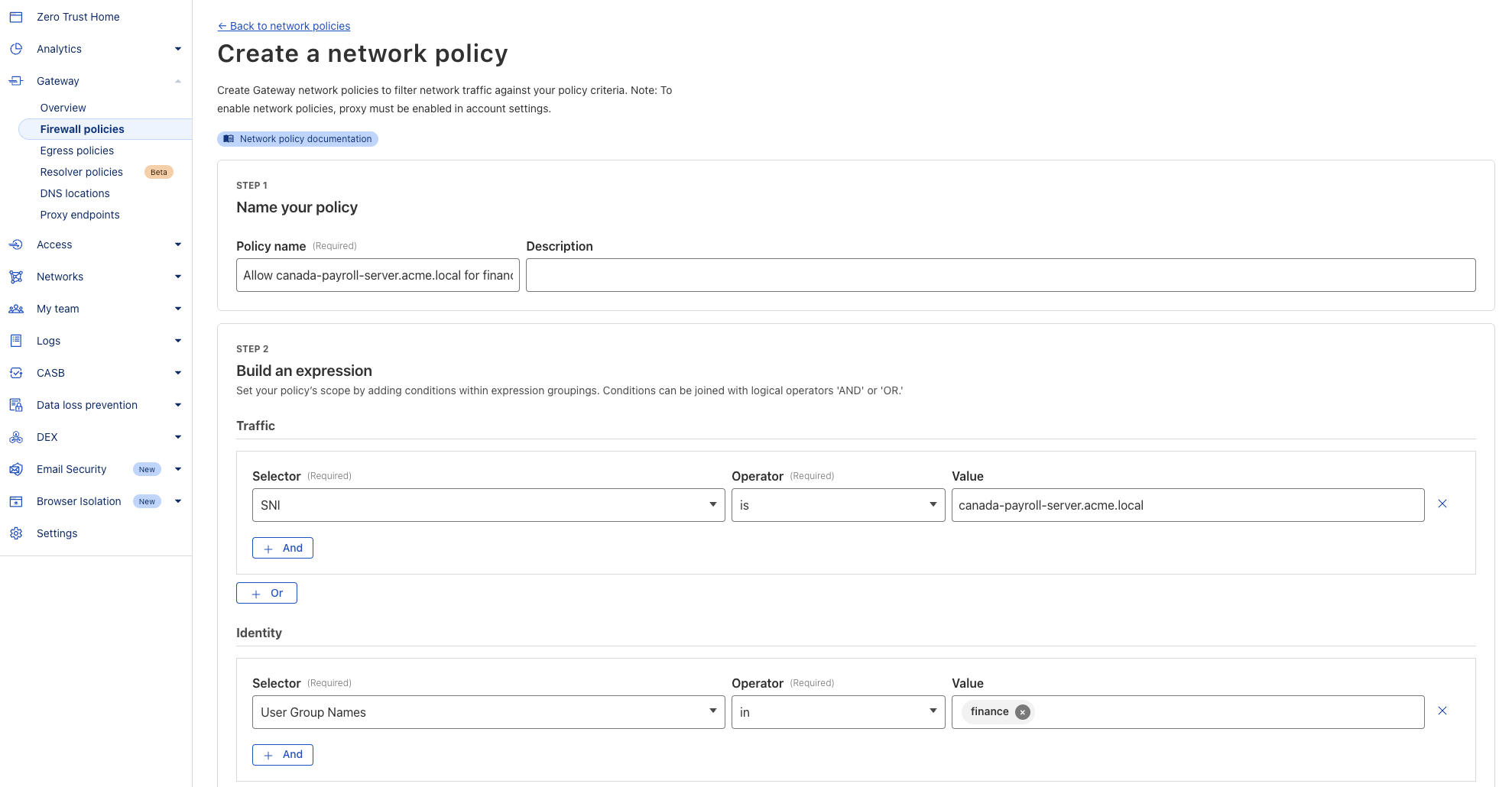Open the traffic operator 'is' dropdown

[x=838, y=505]
